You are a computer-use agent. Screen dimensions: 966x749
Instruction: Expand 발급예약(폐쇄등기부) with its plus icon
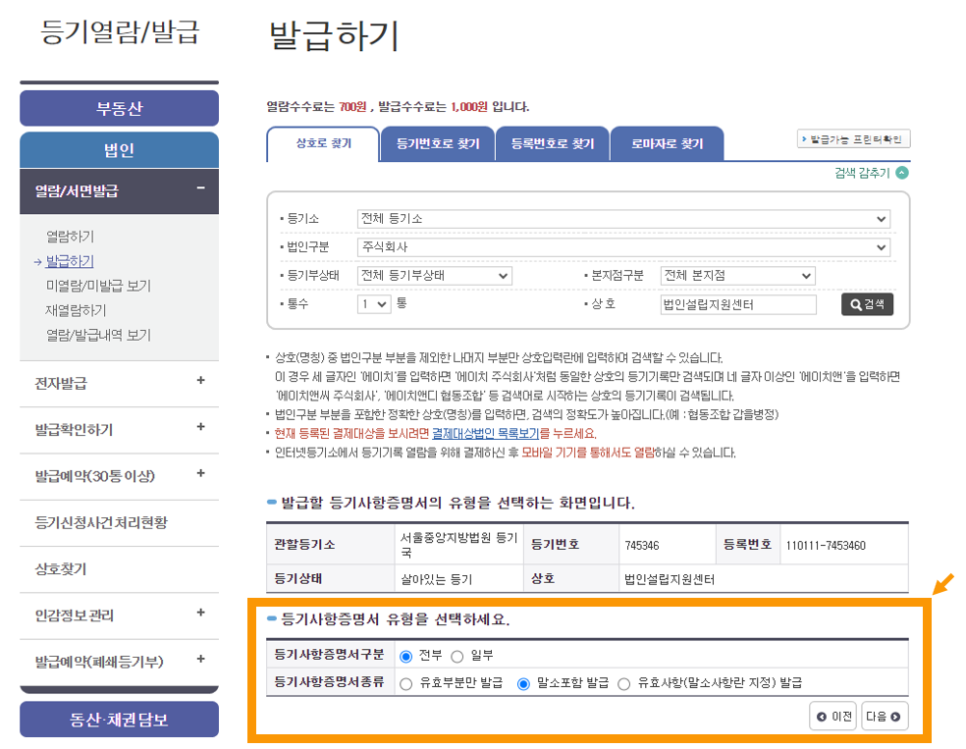point(200,659)
